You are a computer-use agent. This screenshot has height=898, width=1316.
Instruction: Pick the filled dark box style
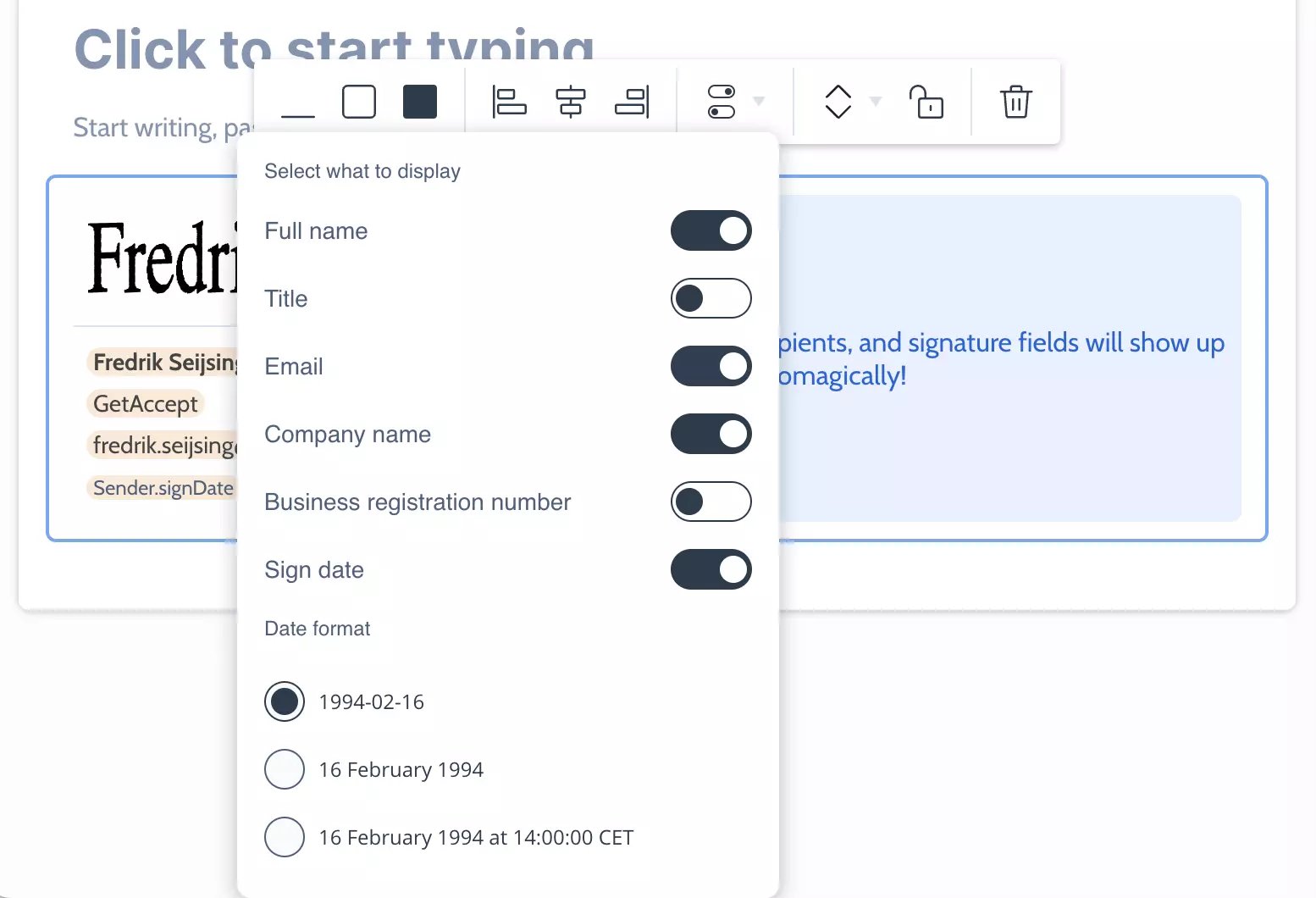tap(420, 103)
